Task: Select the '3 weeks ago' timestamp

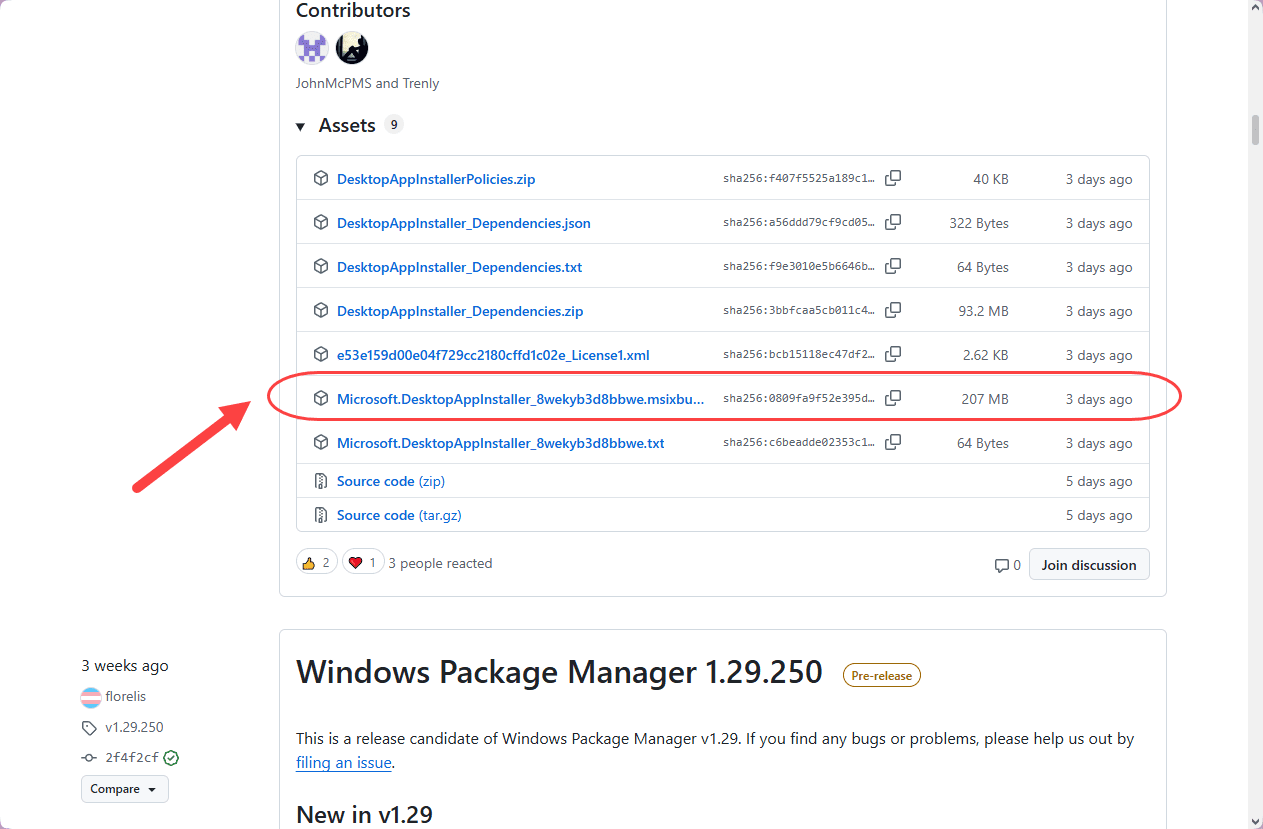Action: point(125,666)
